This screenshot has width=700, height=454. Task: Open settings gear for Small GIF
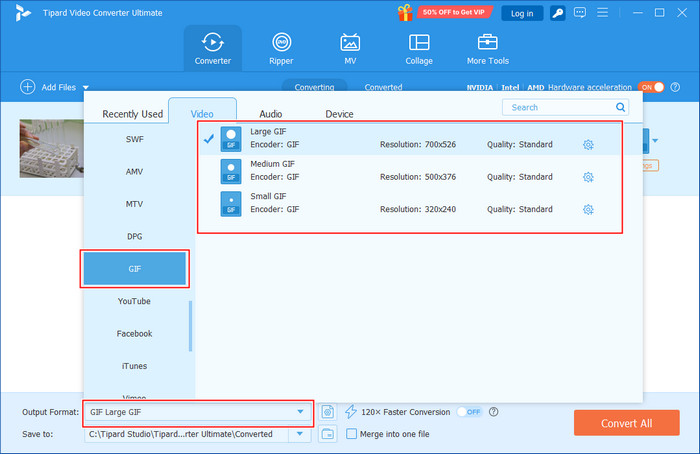588,209
